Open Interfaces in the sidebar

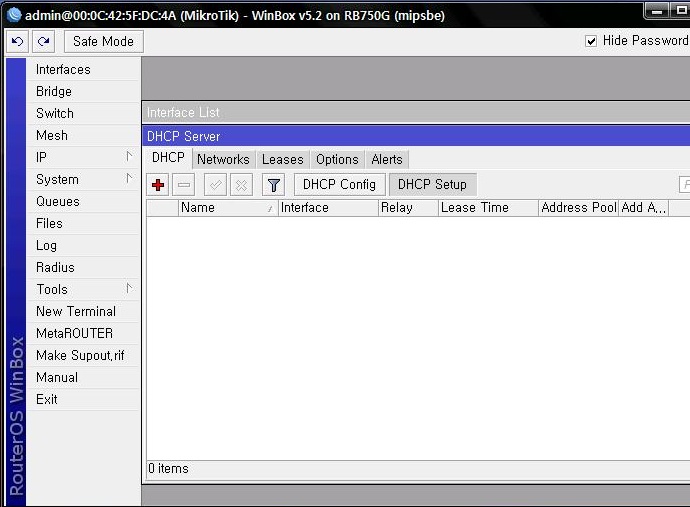point(83,70)
